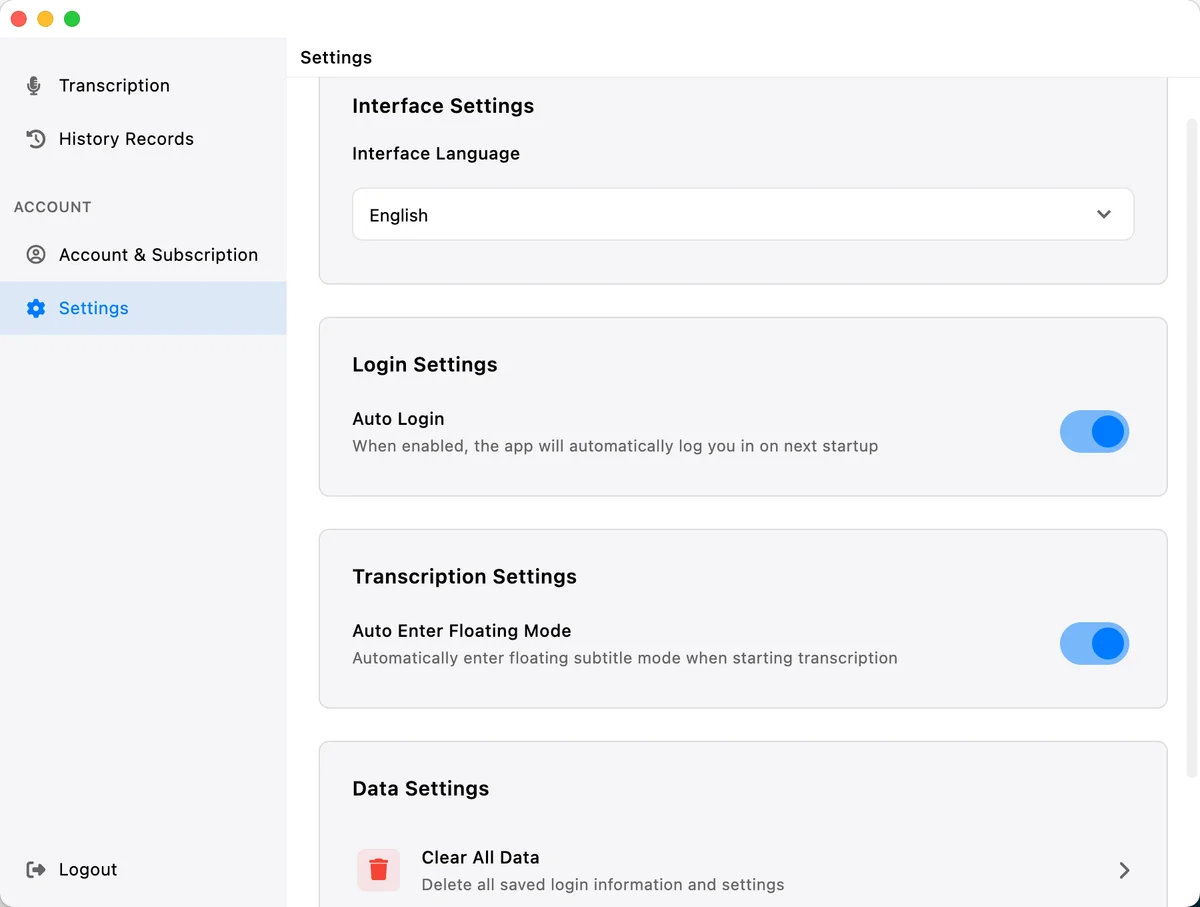Click the Logout icon at bottom left

[35, 869]
